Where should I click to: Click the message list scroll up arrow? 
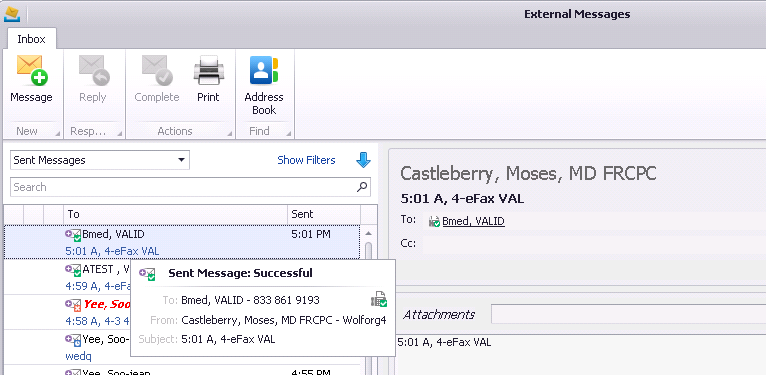pos(368,233)
